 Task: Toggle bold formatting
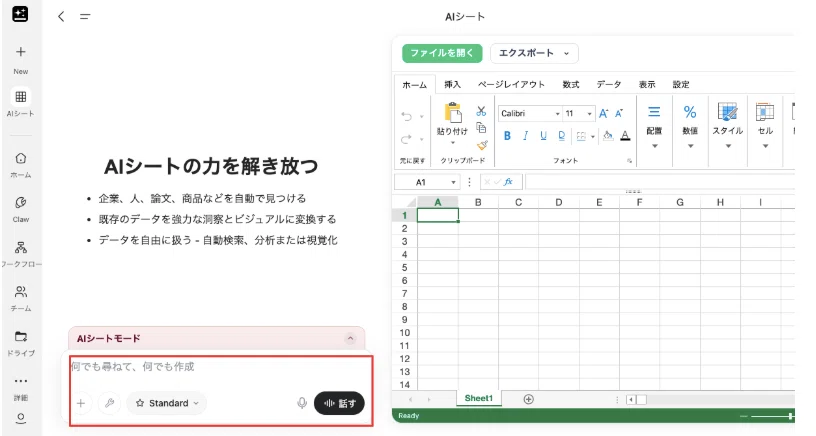(507, 136)
